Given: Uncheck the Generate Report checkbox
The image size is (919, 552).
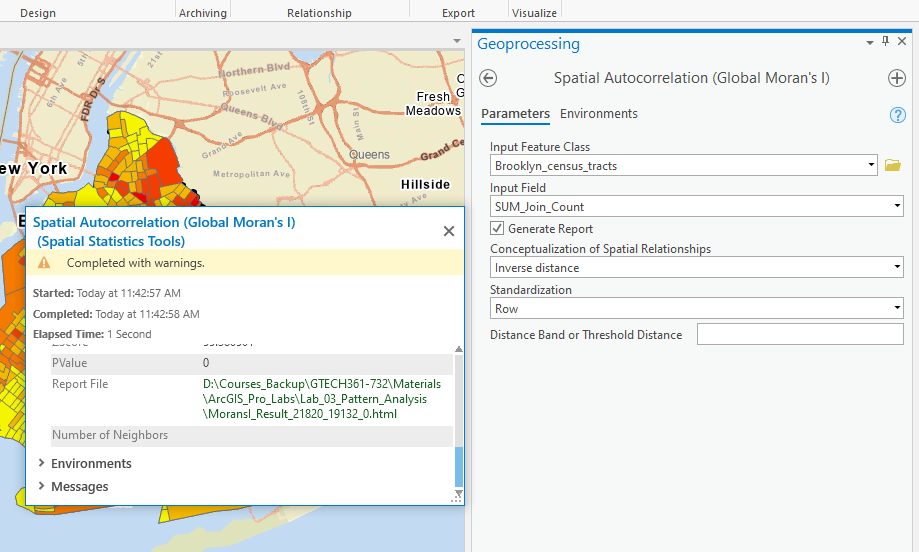Looking at the screenshot, I should [x=498, y=229].
